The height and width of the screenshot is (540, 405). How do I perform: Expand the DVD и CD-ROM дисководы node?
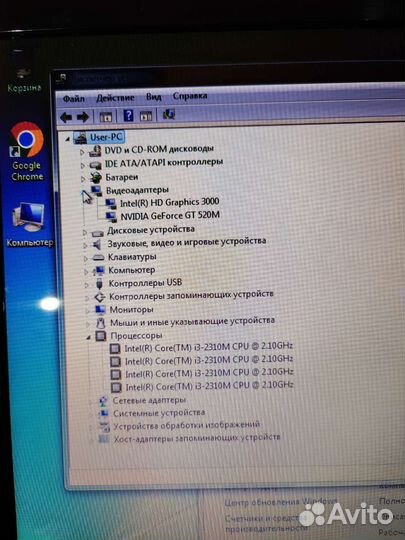coord(82,152)
